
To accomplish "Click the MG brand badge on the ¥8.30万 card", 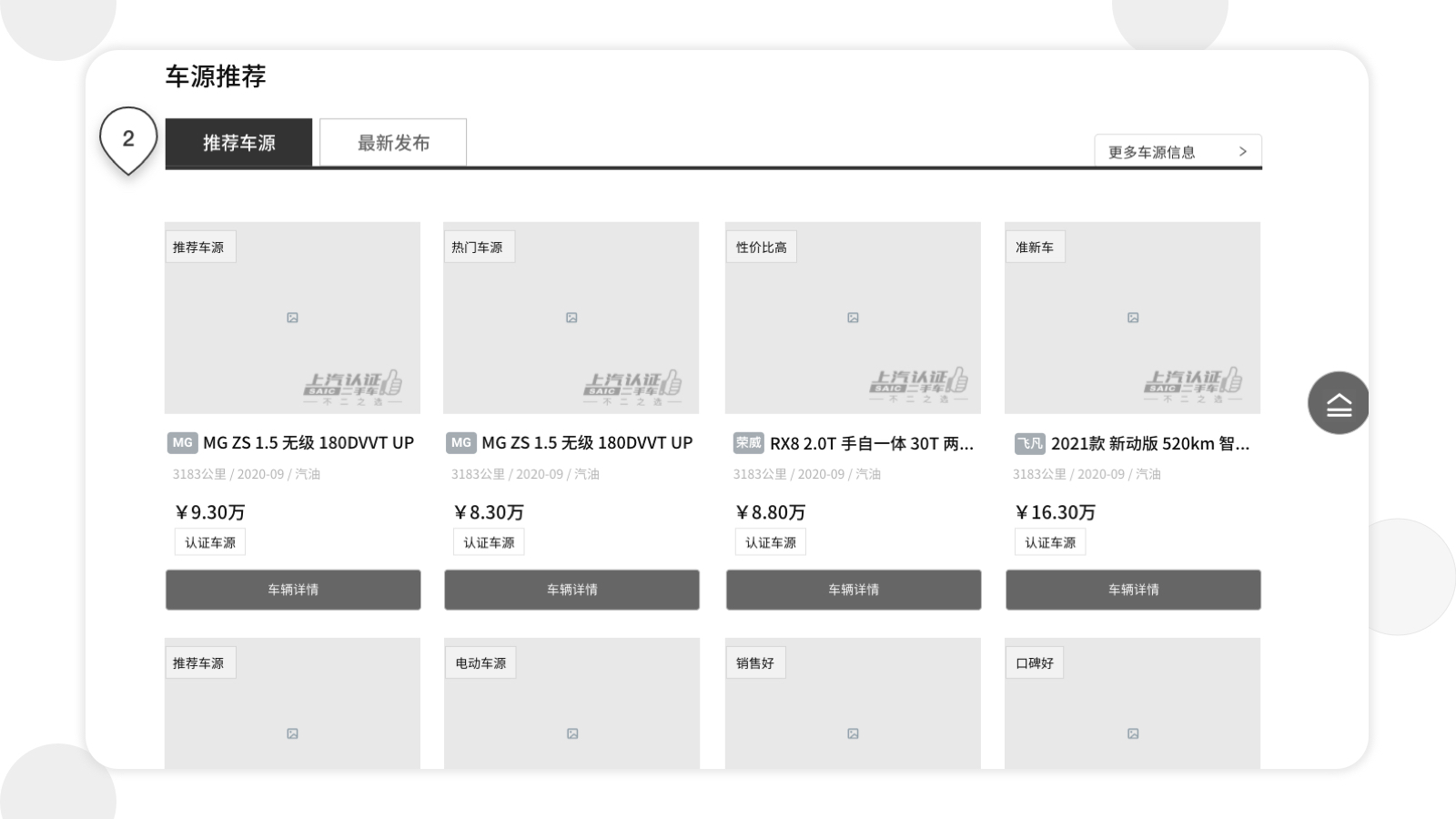I will click(461, 443).
